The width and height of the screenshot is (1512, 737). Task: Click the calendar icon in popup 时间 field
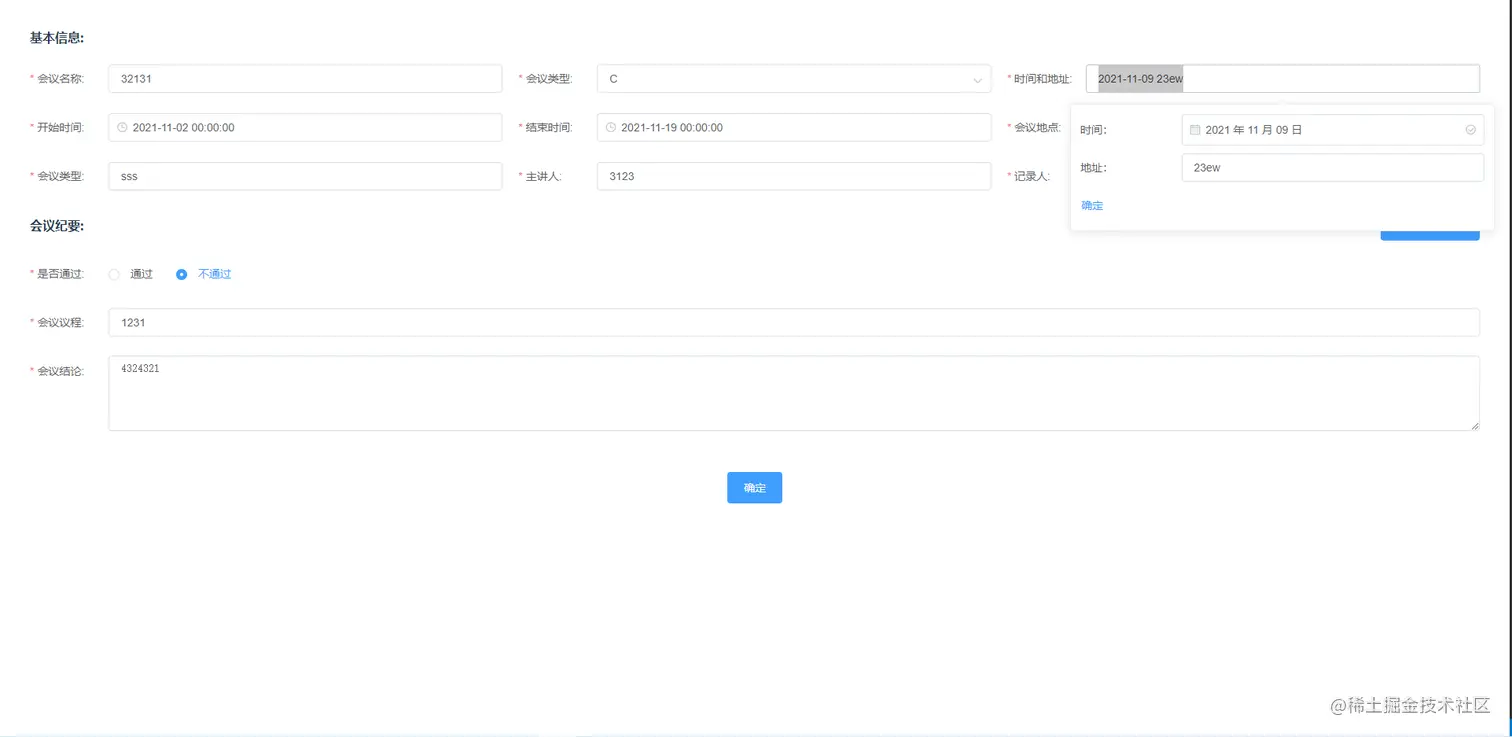point(1195,130)
